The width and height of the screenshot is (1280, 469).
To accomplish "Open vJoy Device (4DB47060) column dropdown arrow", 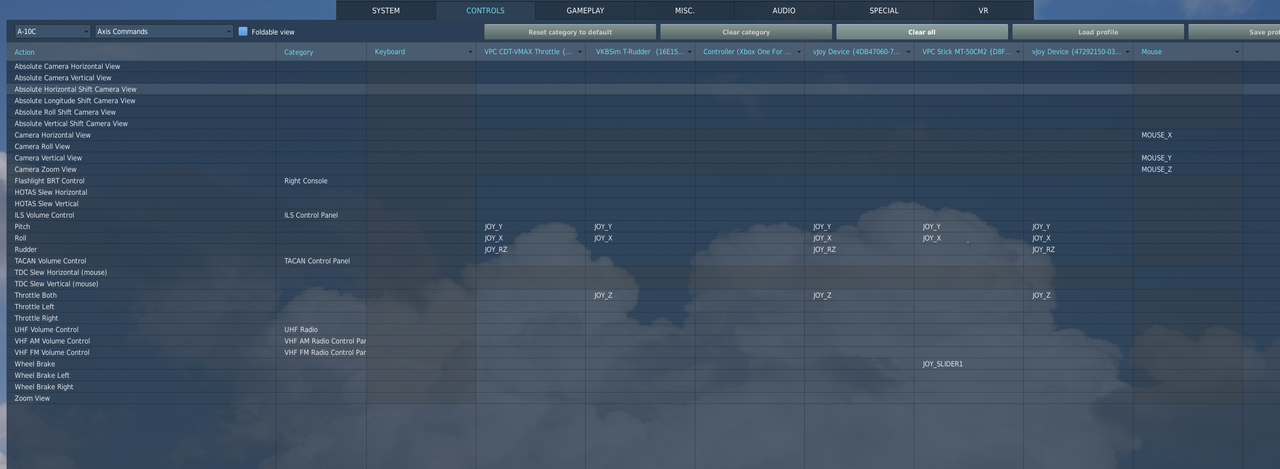I will (x=908, y=52).
